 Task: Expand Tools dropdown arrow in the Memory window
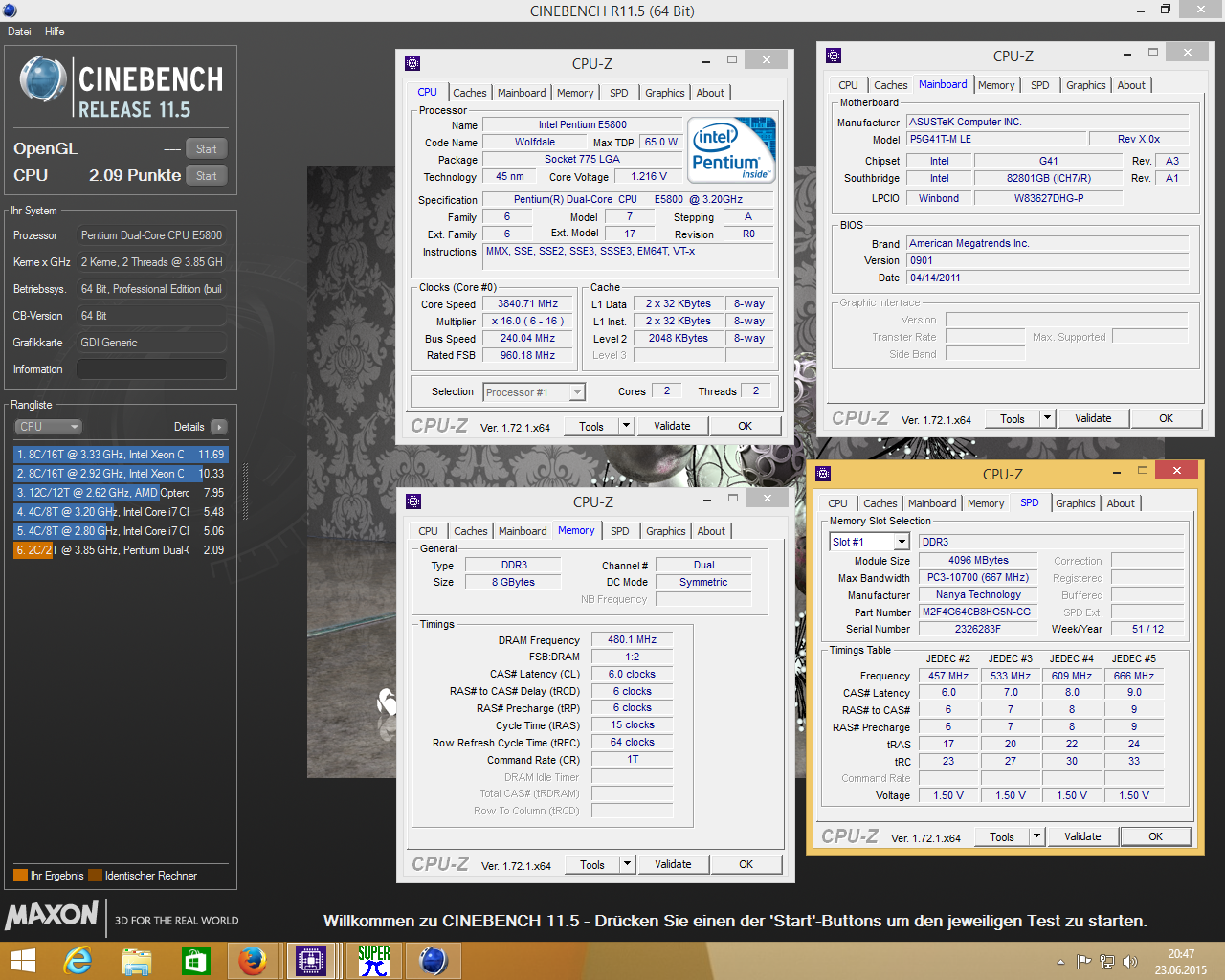pyautogui.click(x=628, y=864)
